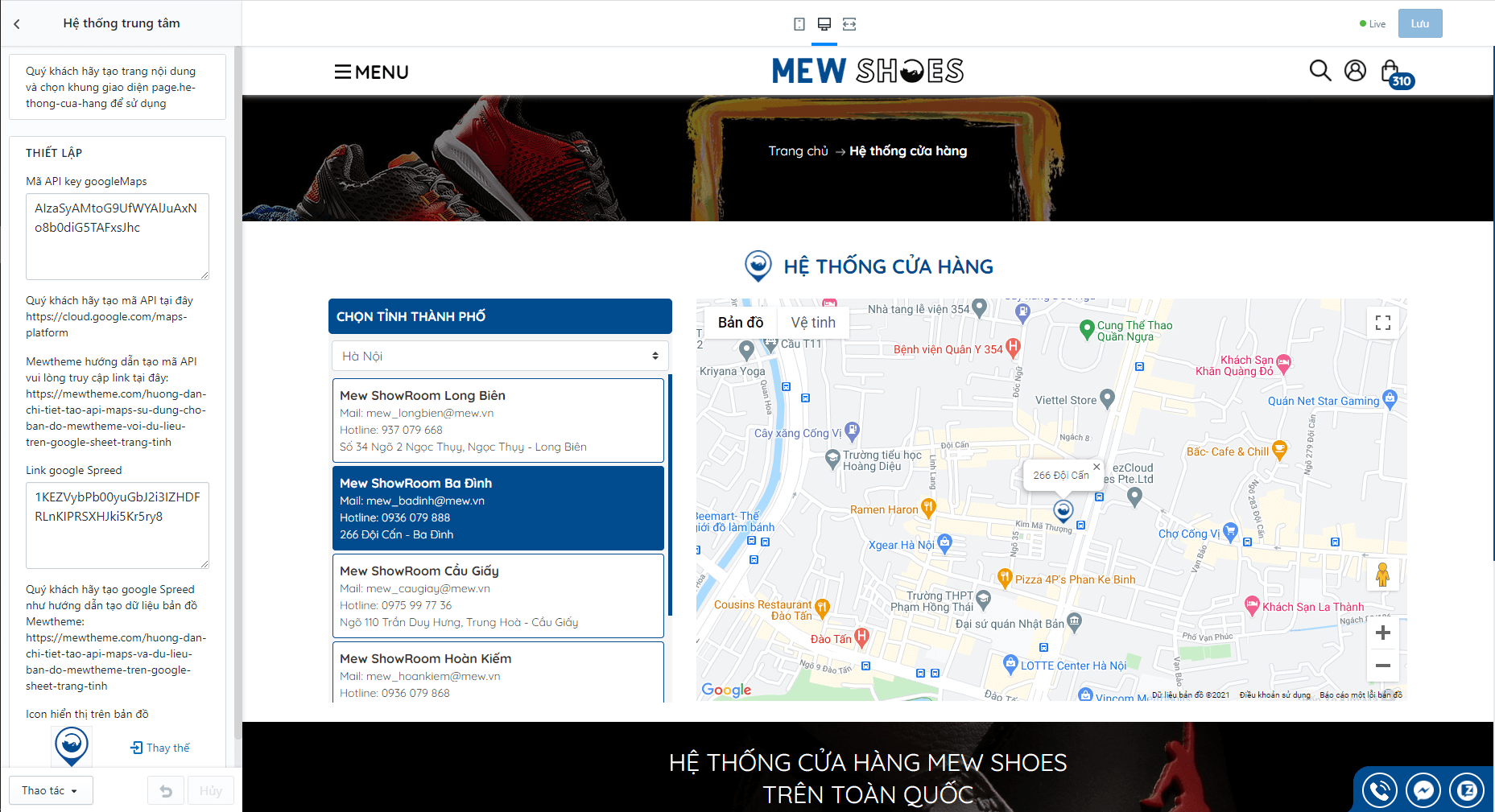This screenshot has height=812, width=1495.
Task: Follow the Trang chủ breadcrumb link
Action: click(x=798, y=151)
